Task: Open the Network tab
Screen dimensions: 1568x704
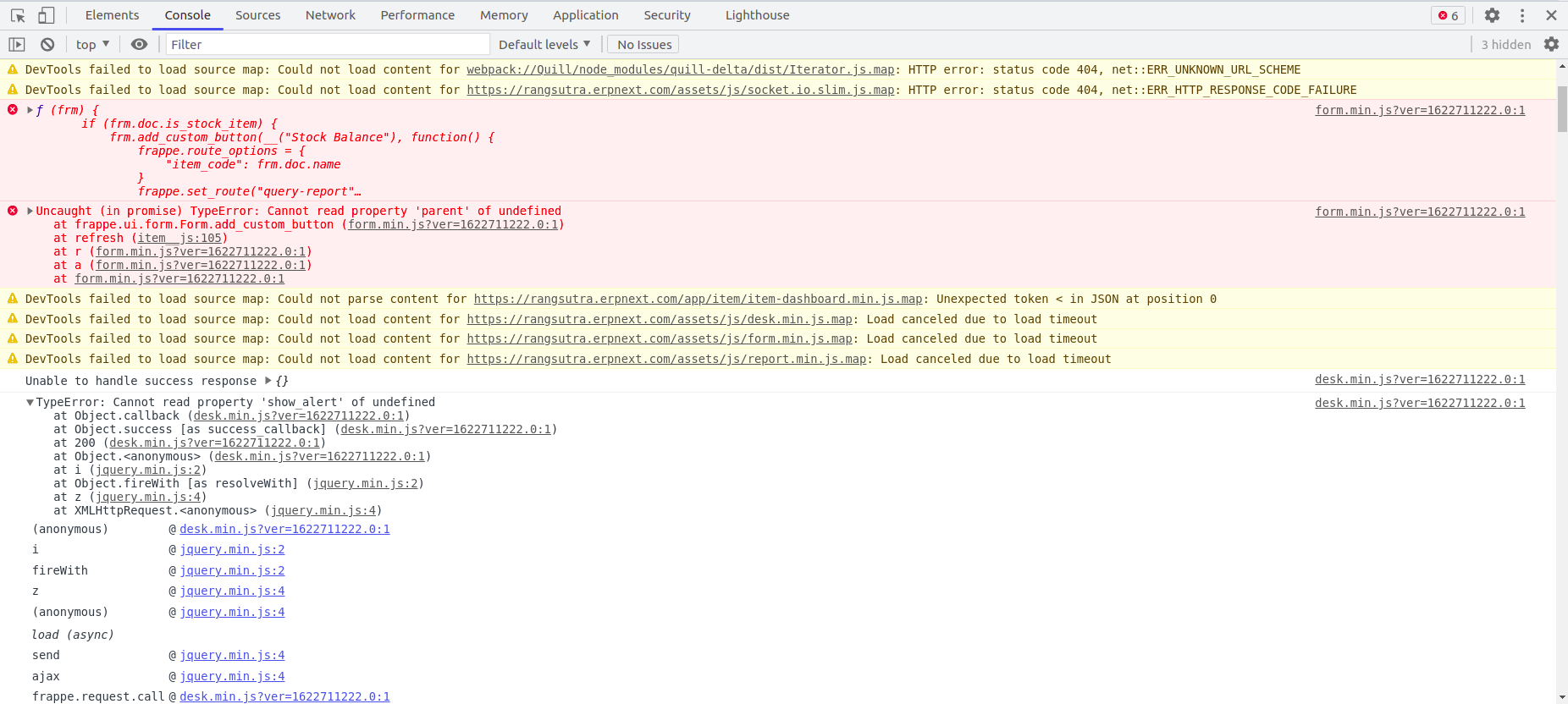Action: pos(331,15)
